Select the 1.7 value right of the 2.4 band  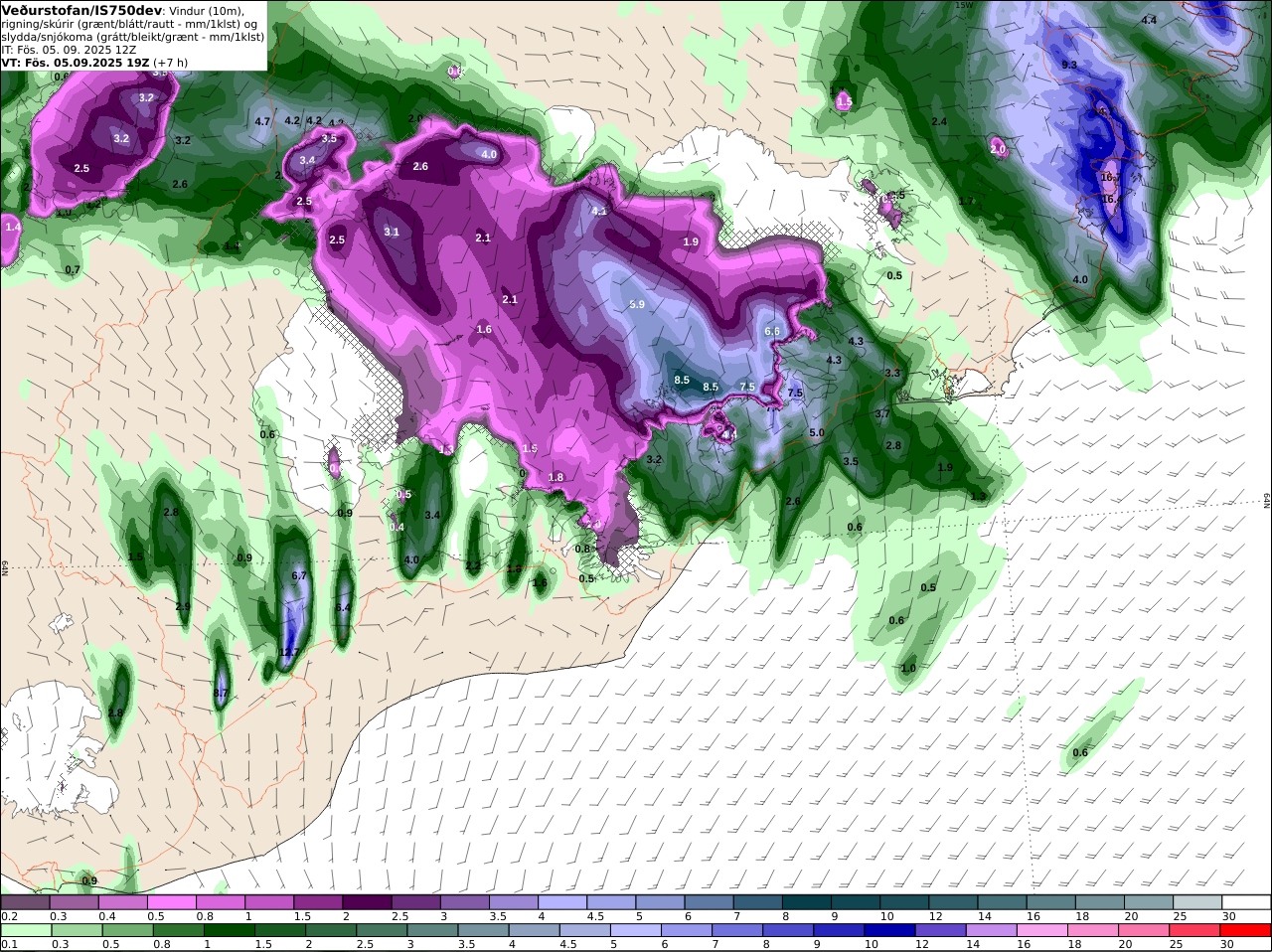(x=966, y=201)
